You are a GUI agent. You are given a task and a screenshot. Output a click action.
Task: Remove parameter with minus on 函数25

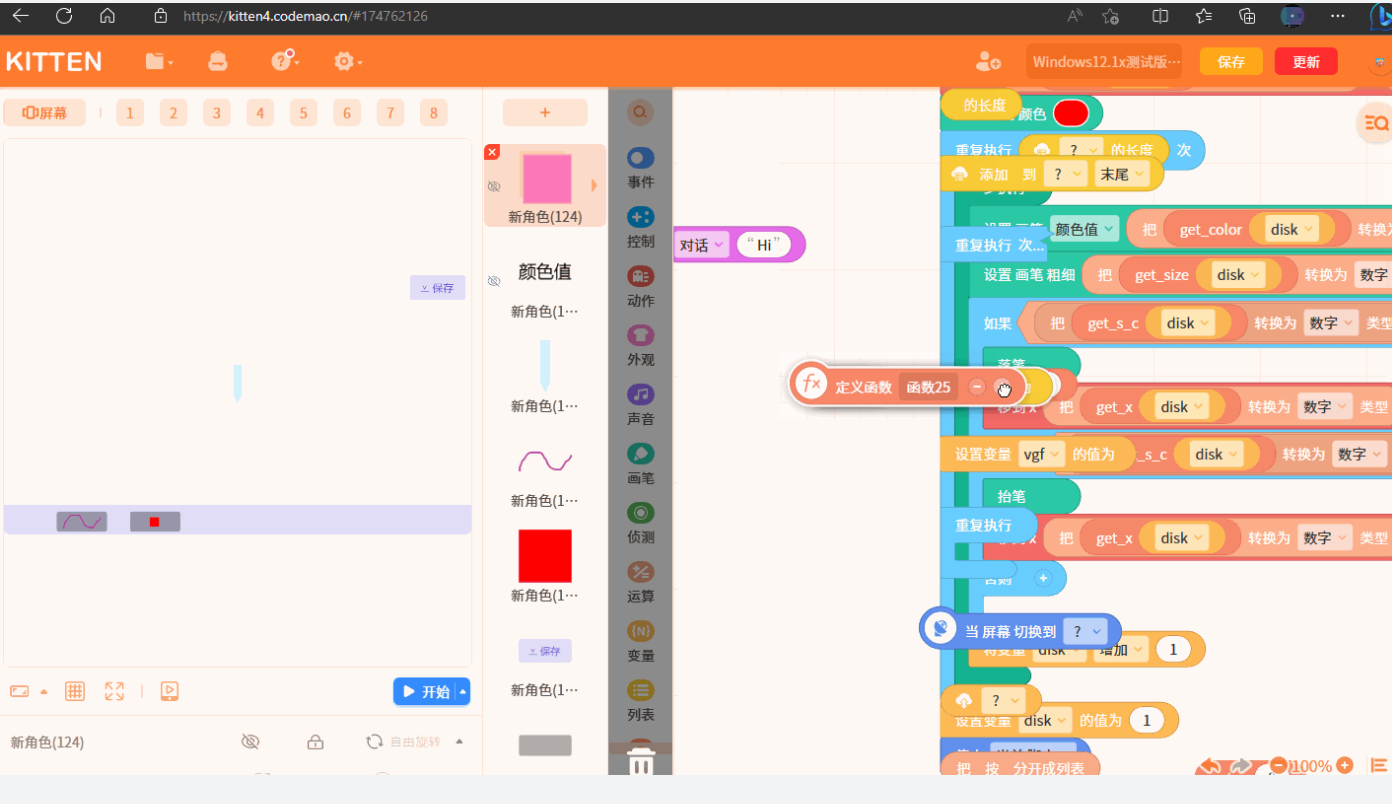pos(977,387)
